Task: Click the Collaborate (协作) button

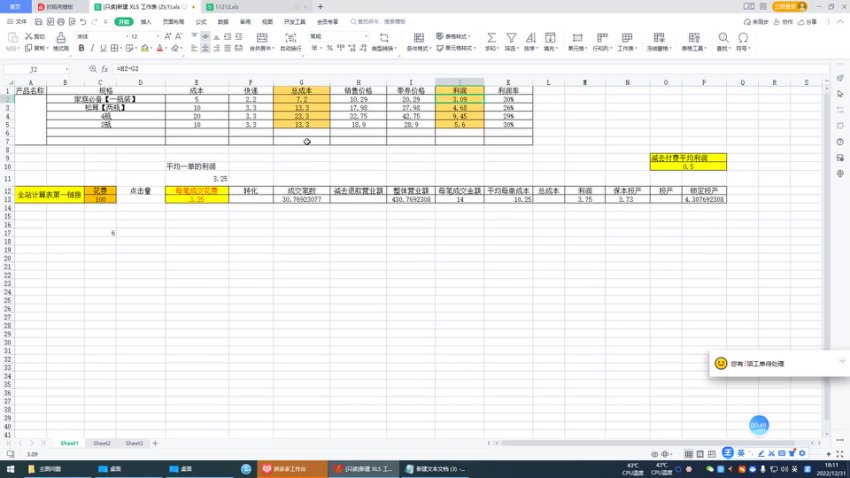Action: pos(782,22)
